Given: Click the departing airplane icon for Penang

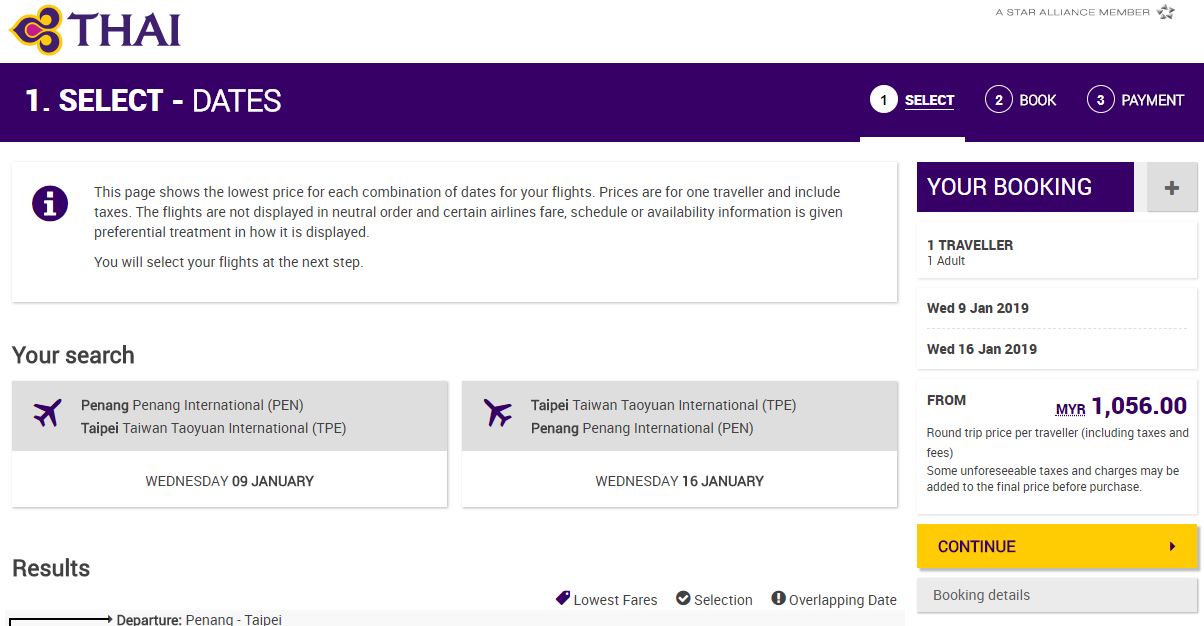Looking at the screenshot, I should (47, 413).
